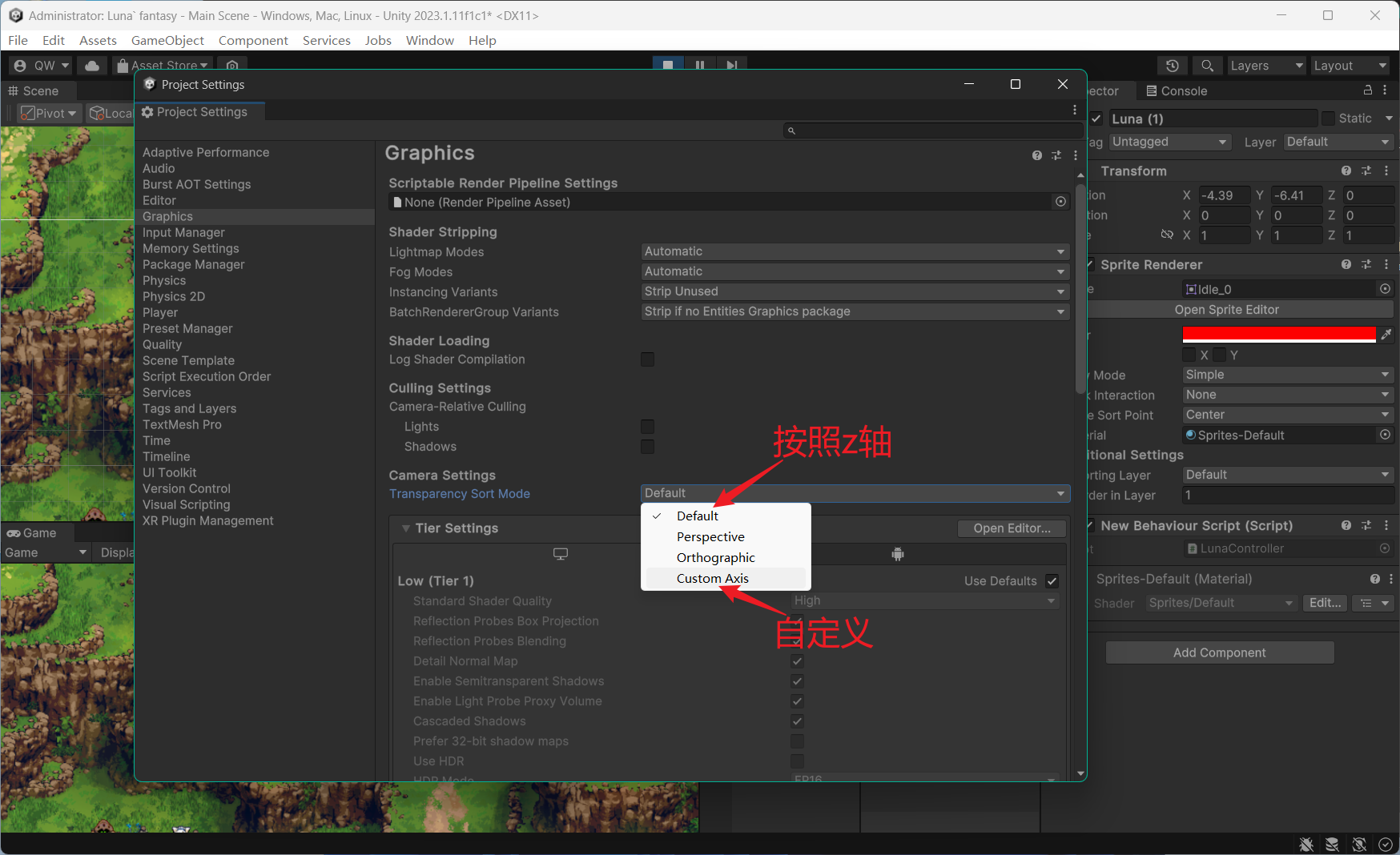This screenshot has height=855, width=1400.
Task: Open Project Settings window options menu
Action: pos(1075,110)
